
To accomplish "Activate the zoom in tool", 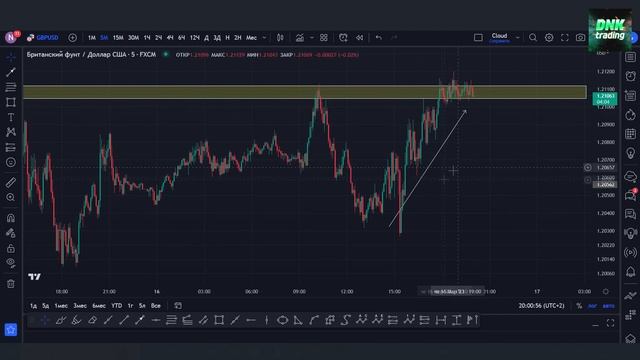I will 11,197.
